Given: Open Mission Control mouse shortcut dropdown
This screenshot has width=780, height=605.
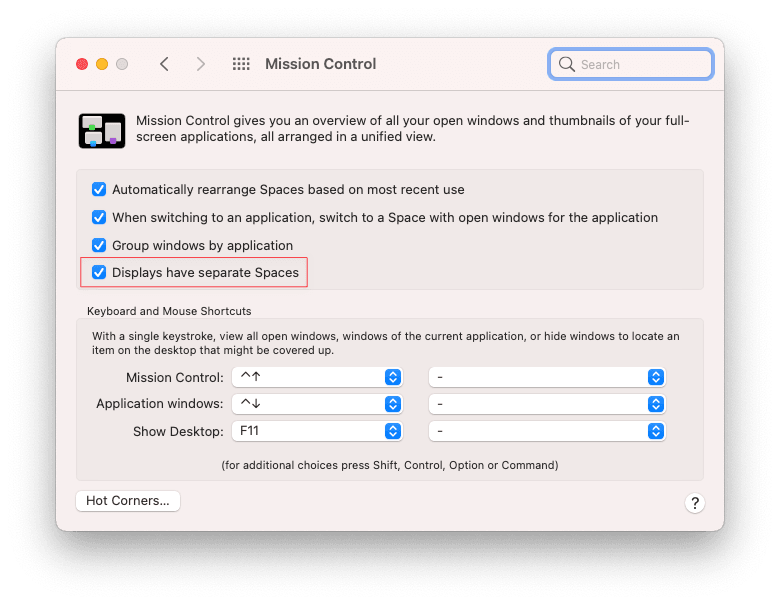Looking at the screenshot, I should click(x=547, y=377).
